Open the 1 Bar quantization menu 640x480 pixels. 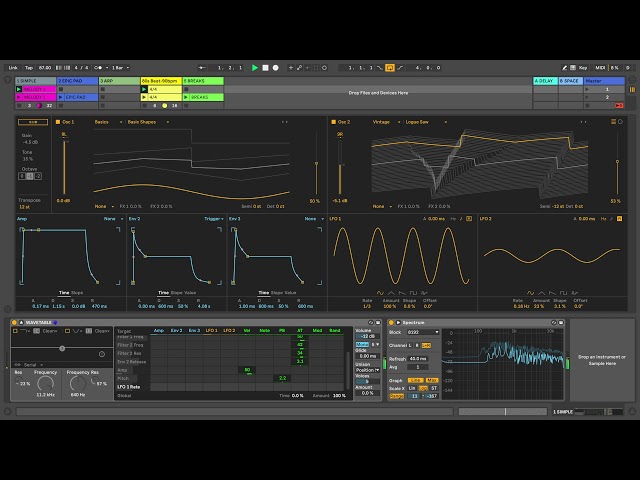[x=120, y=68]
